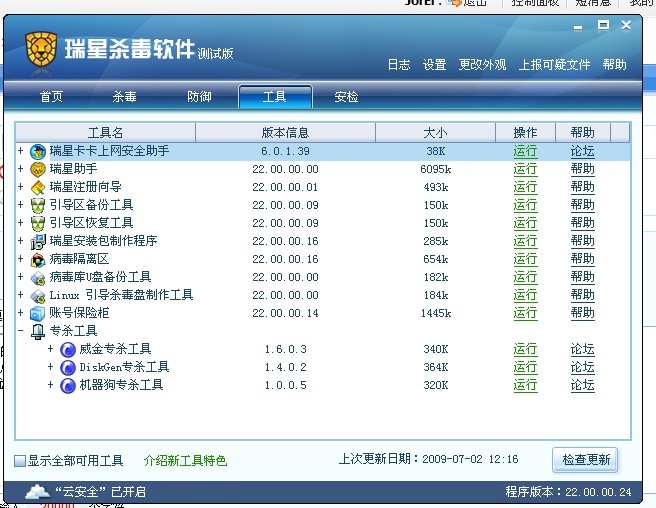Screen dimensions: 656x508
Task: Run 瑞星卡卡上网安全助手 via 运行 link
Action: click(525, 151)
